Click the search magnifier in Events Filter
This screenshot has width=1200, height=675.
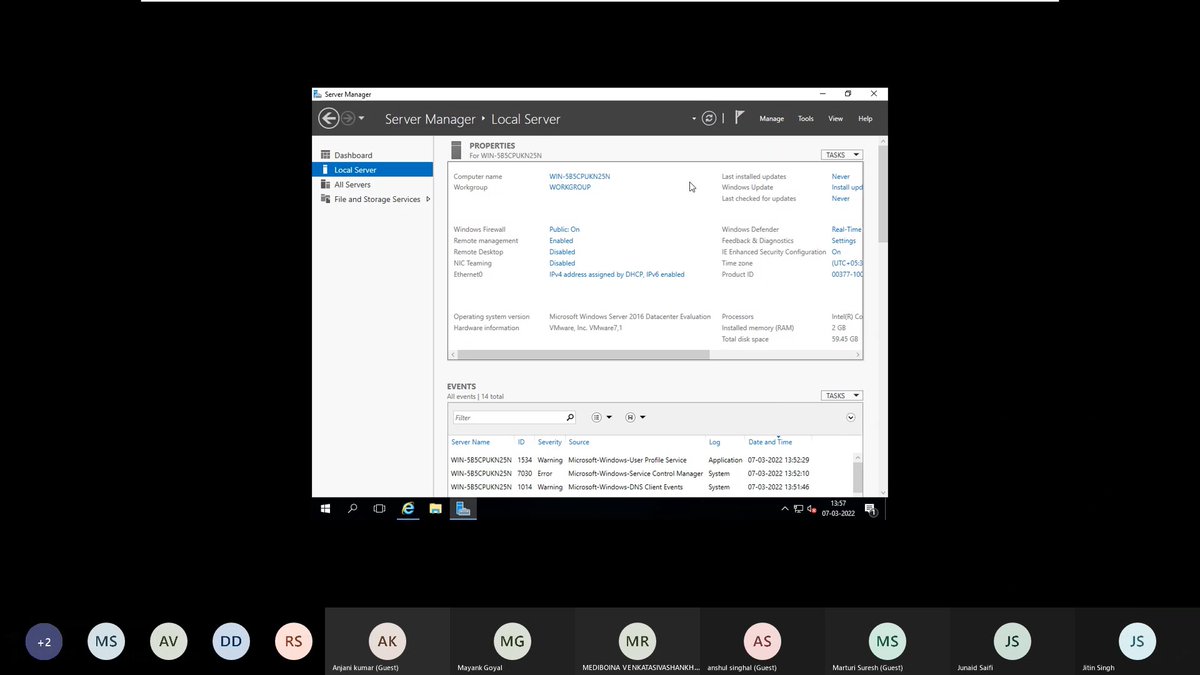click(x=570, y=417)
